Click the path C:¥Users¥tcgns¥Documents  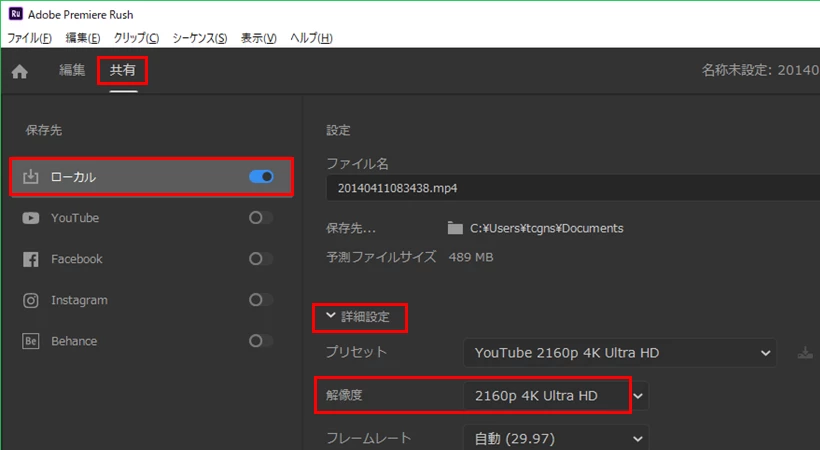[546, 229]
